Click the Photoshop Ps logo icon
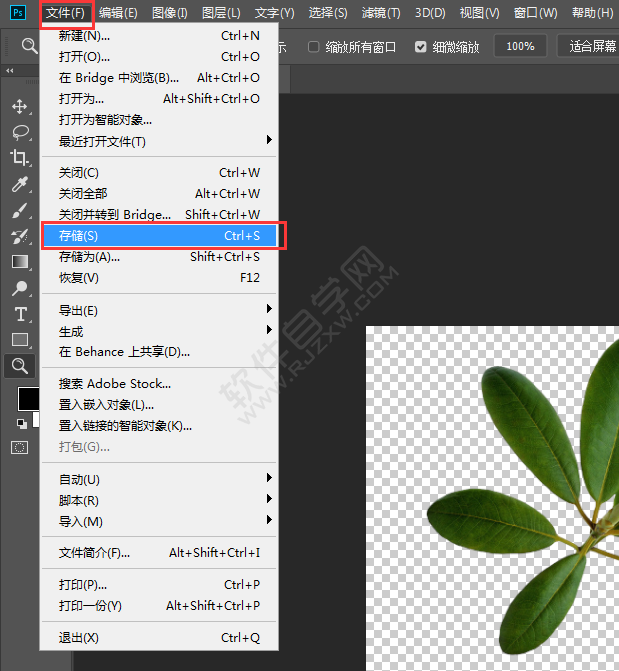Viewport: 619px width, 671px height. pyautogui.click(x=18, y=12)
